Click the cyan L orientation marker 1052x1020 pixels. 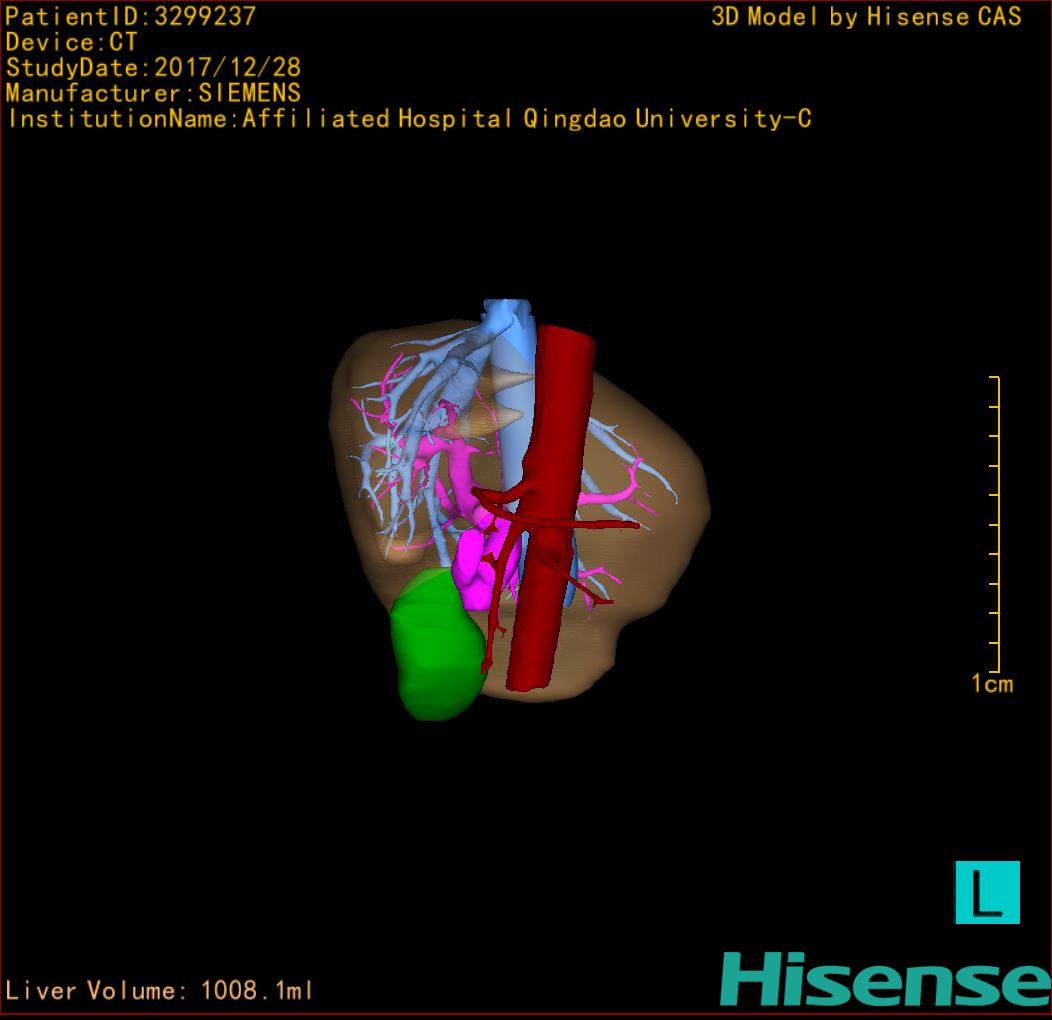tap(987, 892)
